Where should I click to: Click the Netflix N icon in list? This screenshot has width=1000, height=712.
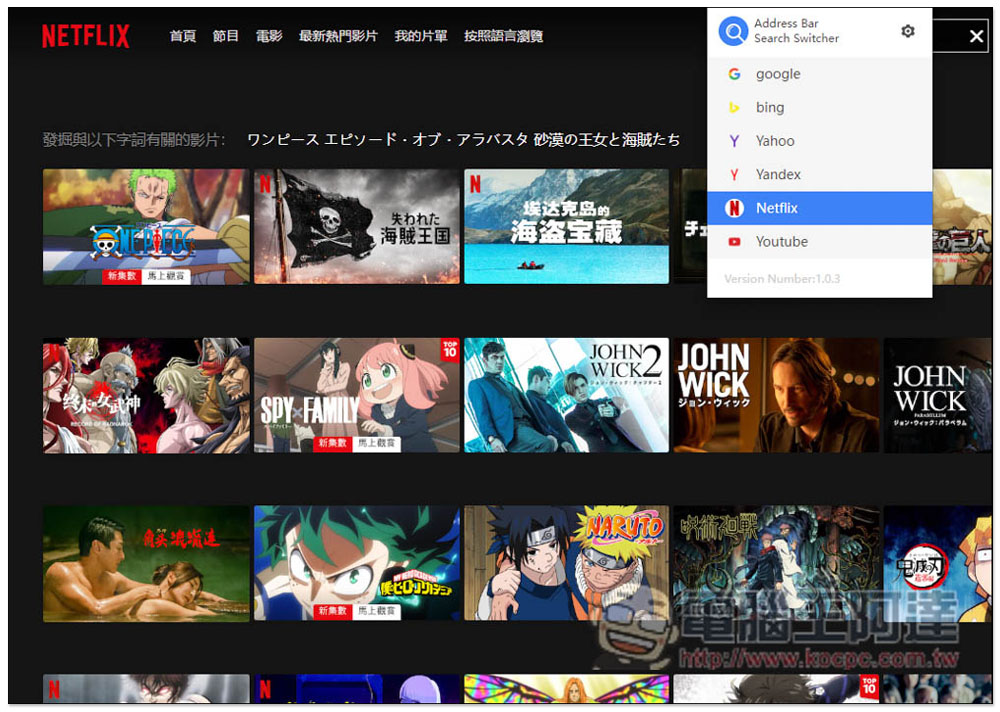tap(734, 208)
